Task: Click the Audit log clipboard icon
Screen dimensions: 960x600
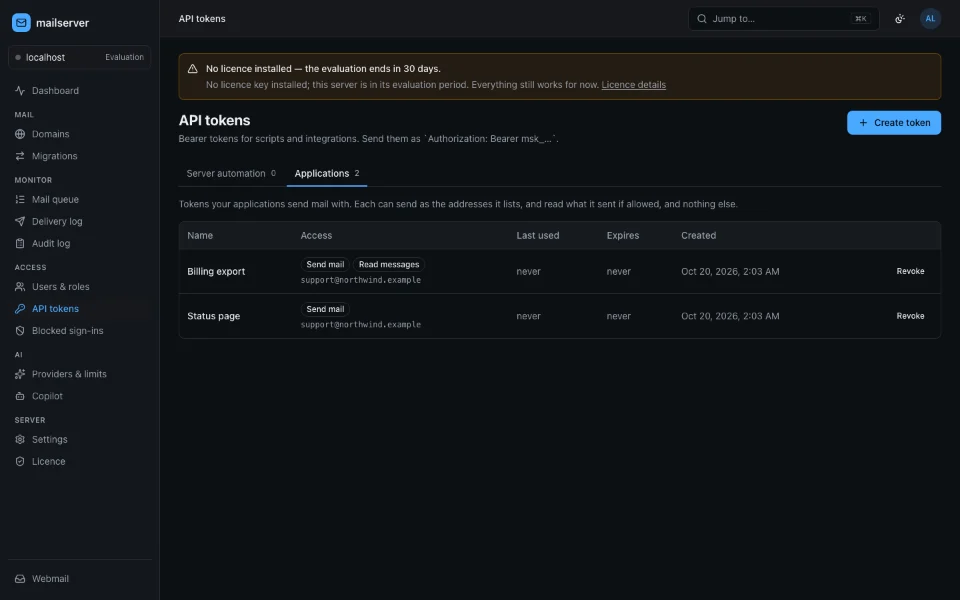Action: pos(20,244)
